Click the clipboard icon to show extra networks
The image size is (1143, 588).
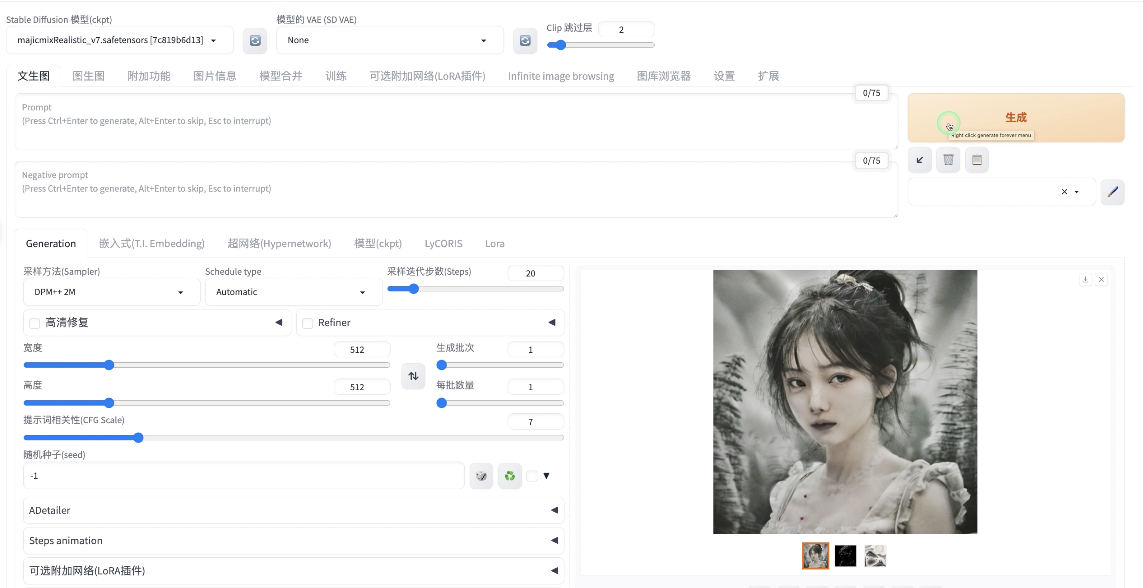click(977, 160)
